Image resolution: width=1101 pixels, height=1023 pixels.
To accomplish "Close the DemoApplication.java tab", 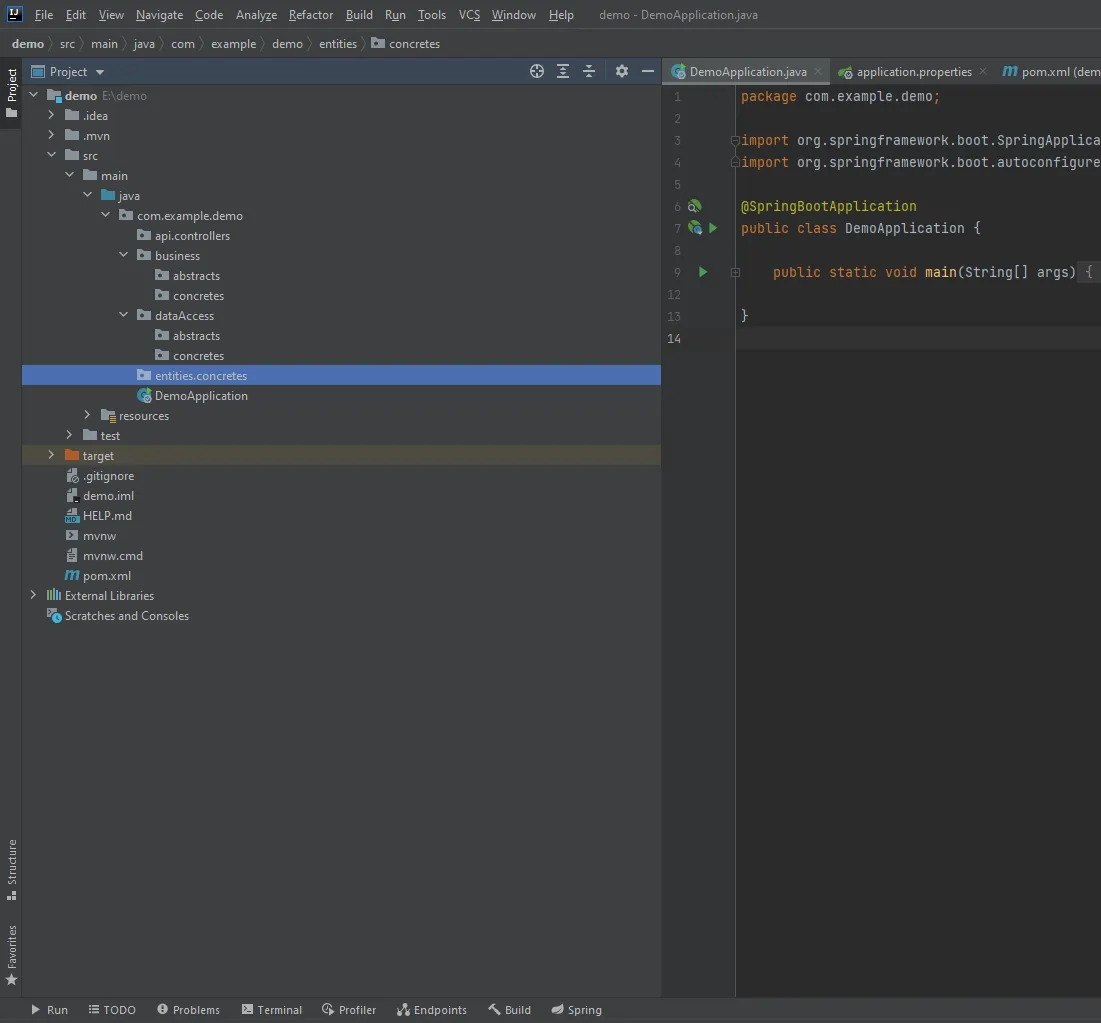I will click(818, 72).
